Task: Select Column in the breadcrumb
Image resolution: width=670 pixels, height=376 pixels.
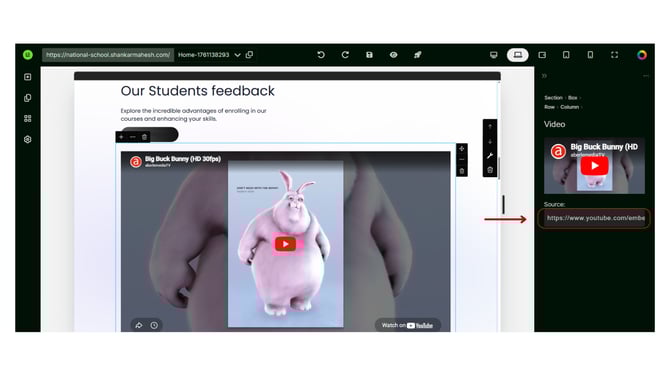Action: [570, 107]
